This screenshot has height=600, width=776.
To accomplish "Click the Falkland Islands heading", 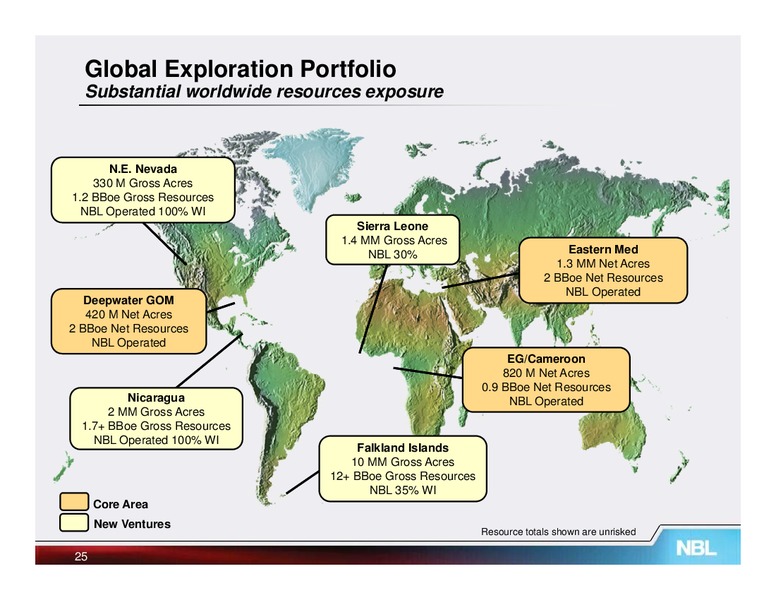I will (x=403, y=448).
